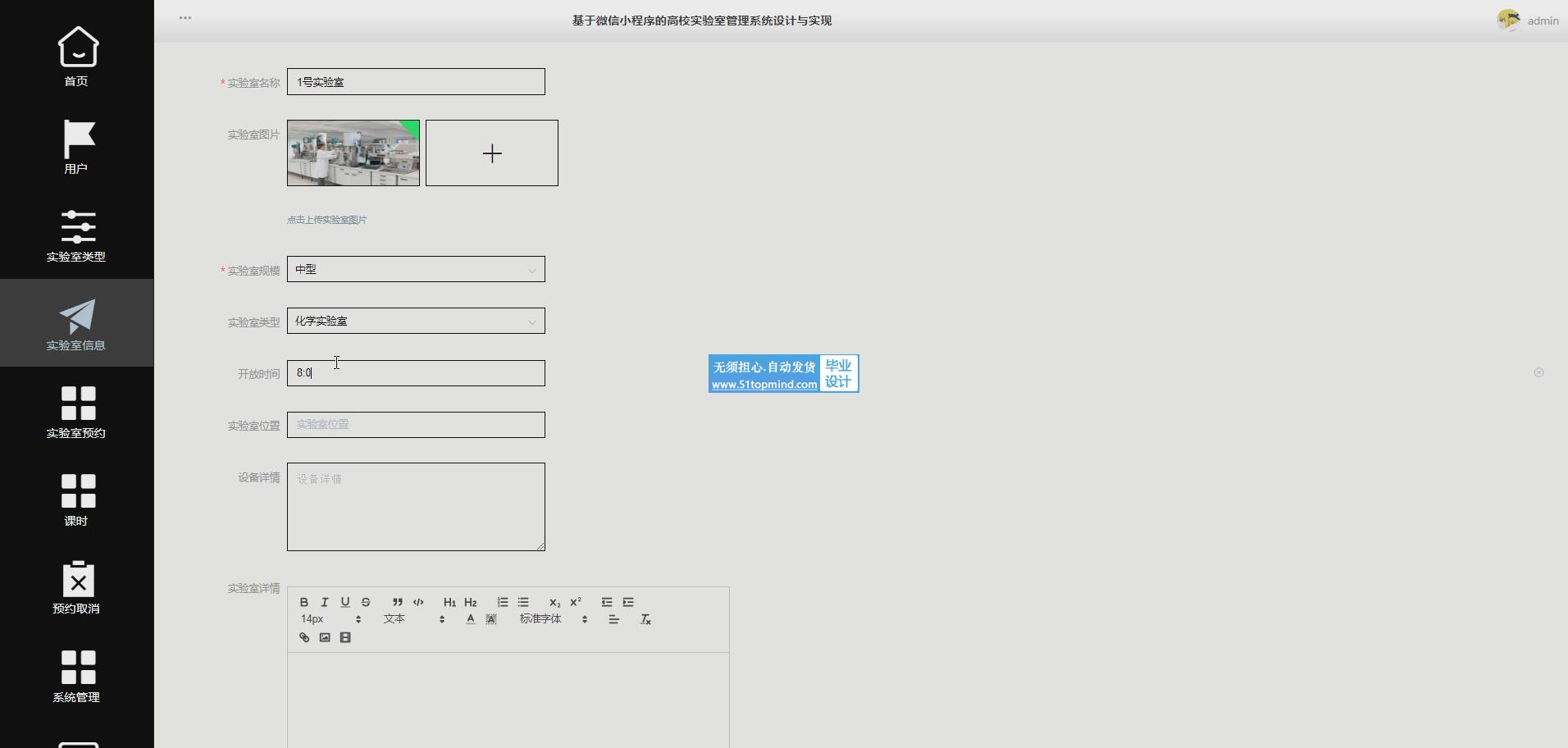1568x748 pixels.
Task: Click the clear formatting icon
Action: click(x=645, y=619)
